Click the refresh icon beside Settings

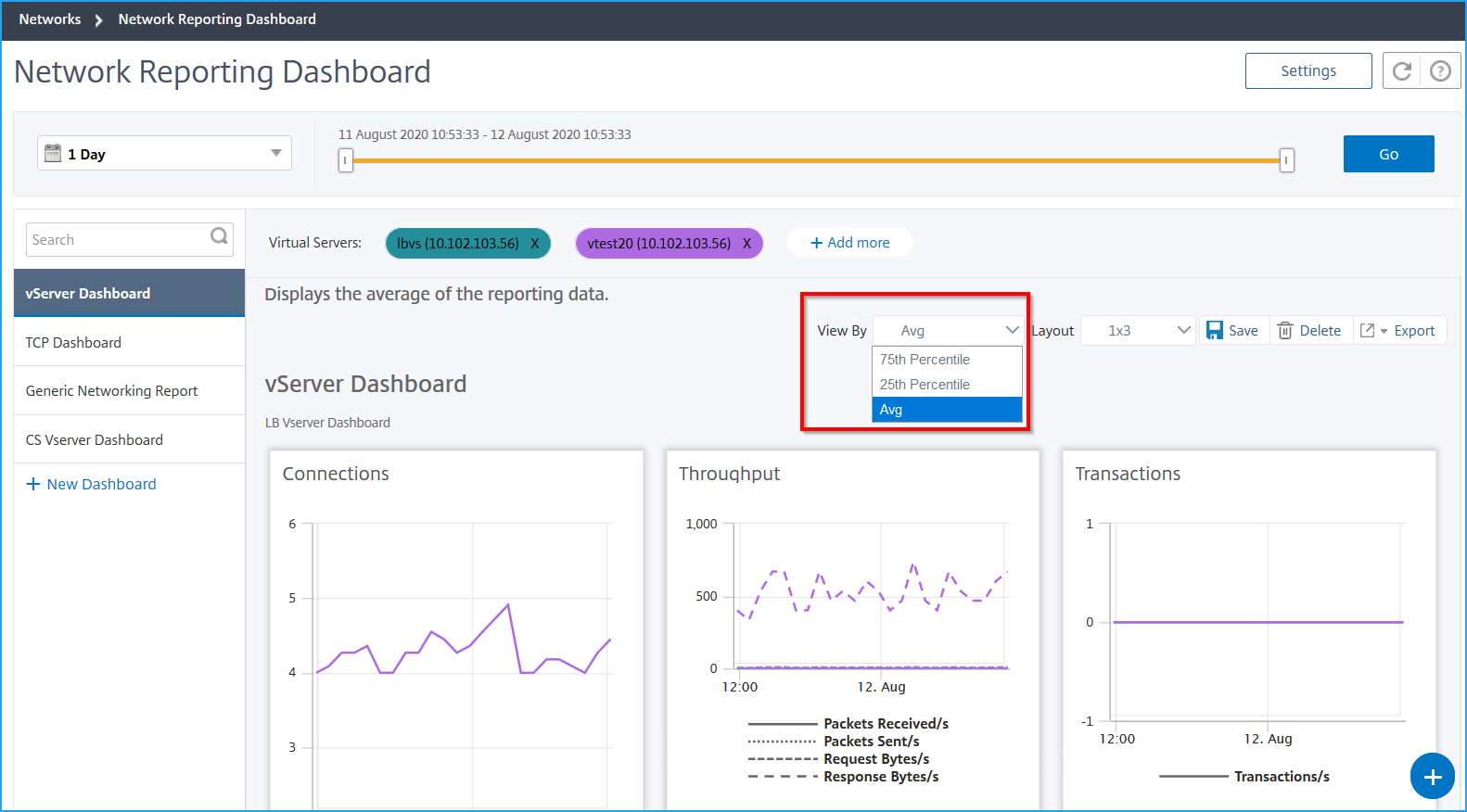(x=1402, y=71)
